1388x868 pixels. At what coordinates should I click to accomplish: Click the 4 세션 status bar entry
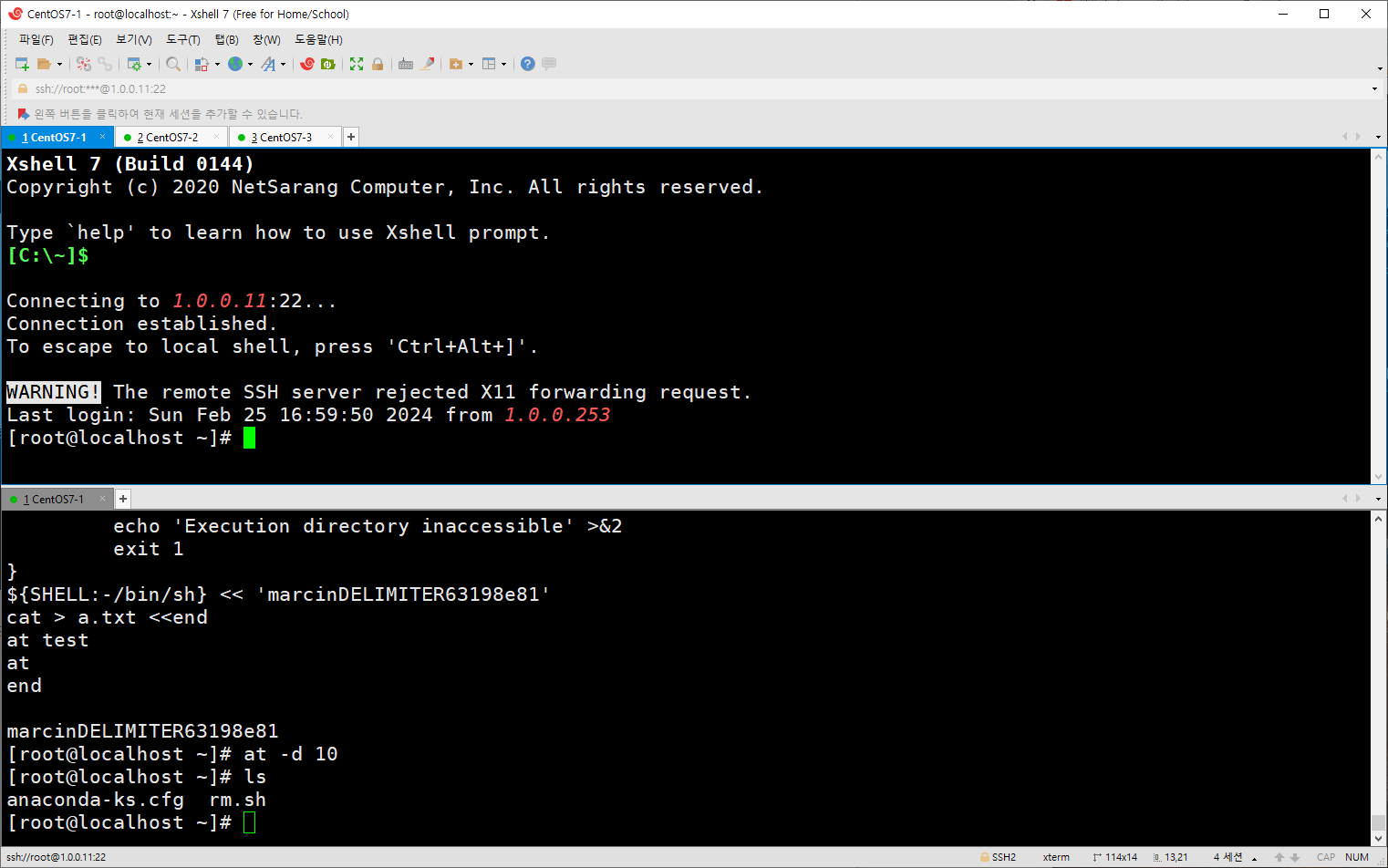coord(1227,857)
